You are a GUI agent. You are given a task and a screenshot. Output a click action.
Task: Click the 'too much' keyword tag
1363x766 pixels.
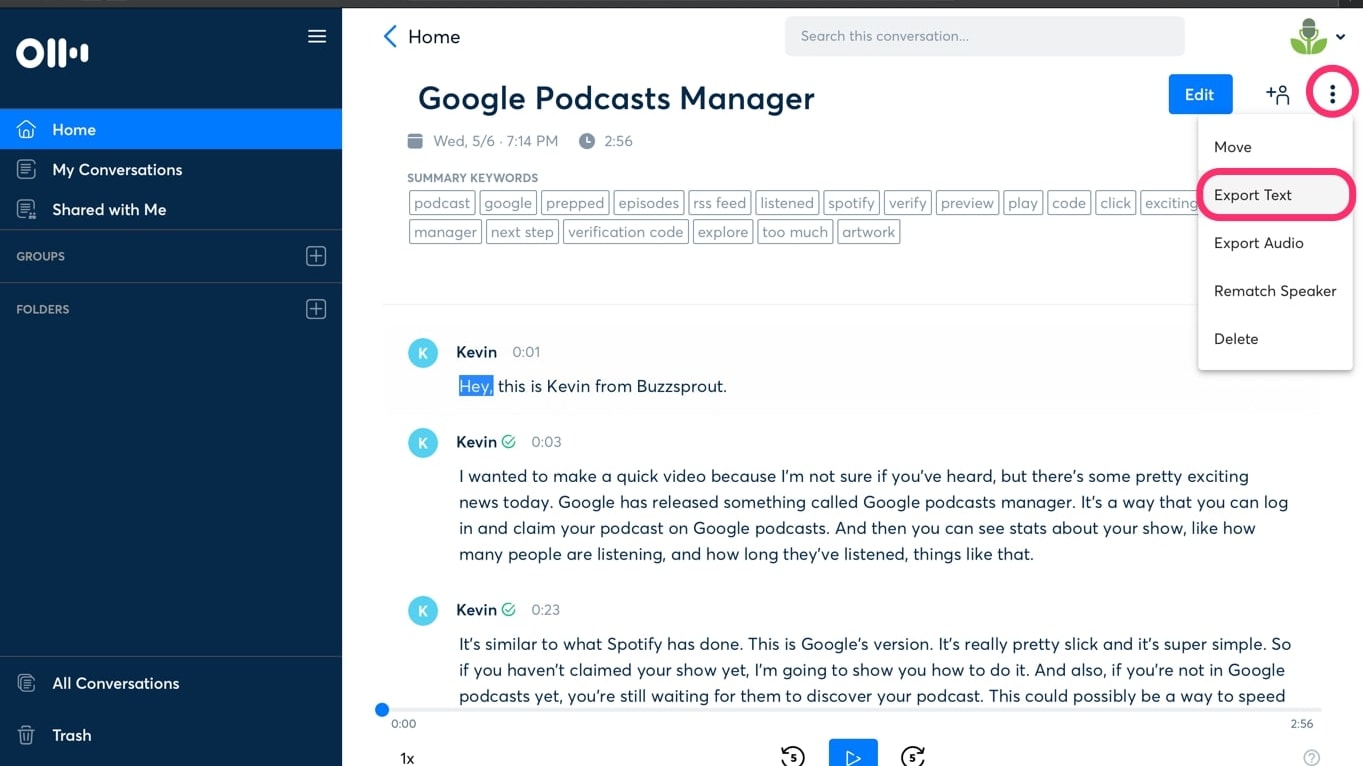(795, 232)
